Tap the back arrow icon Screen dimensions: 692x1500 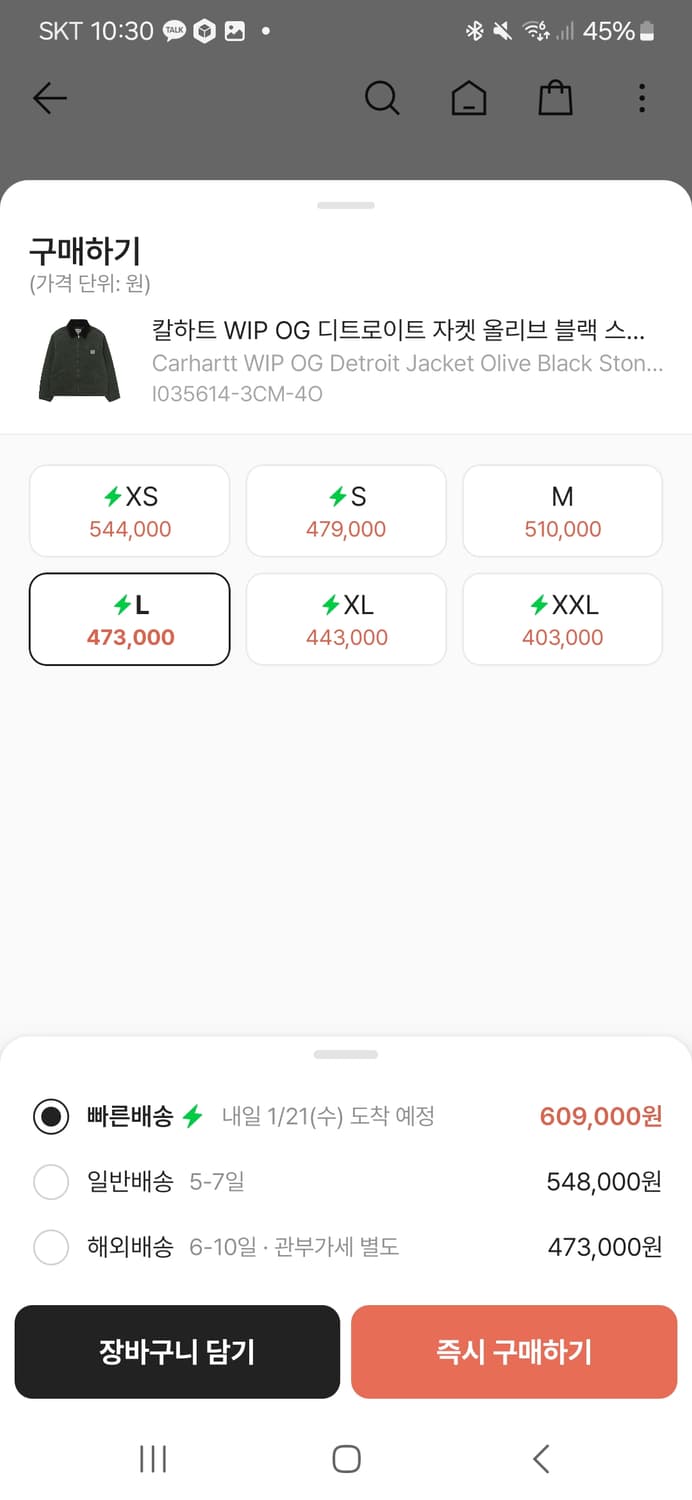point(49,98)
